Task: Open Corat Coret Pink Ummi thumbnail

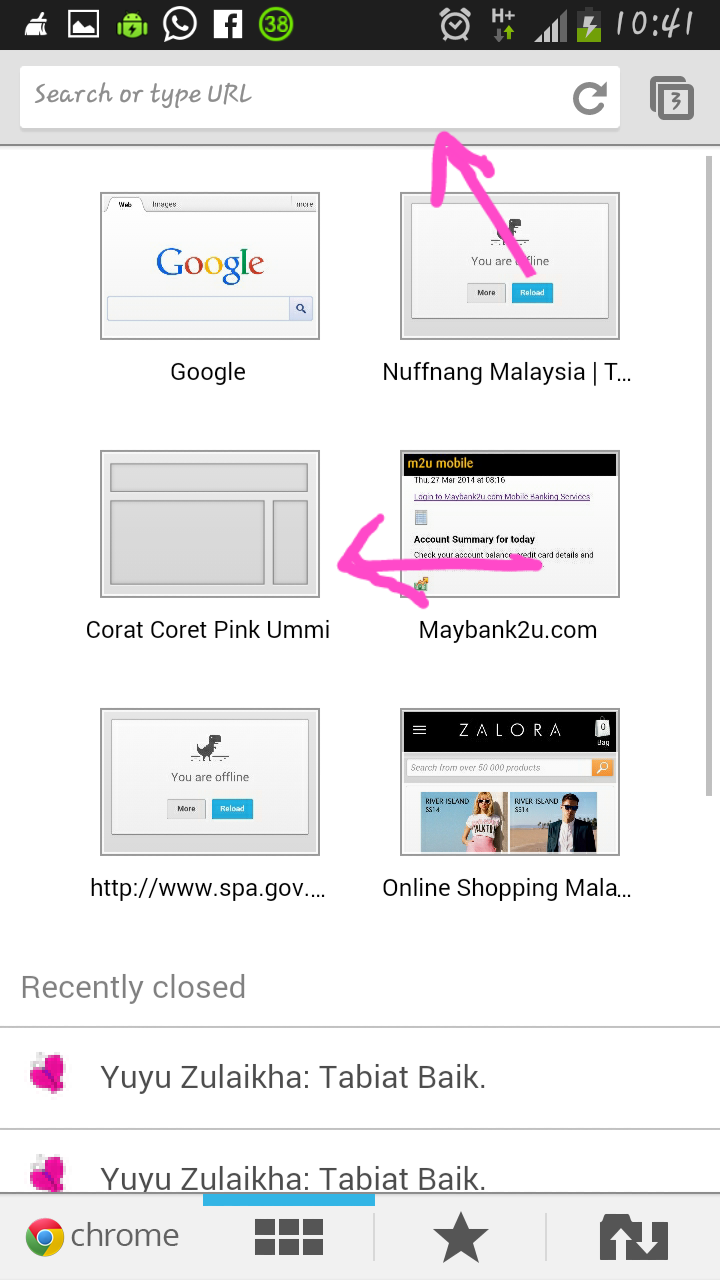Action: [210, 524]
